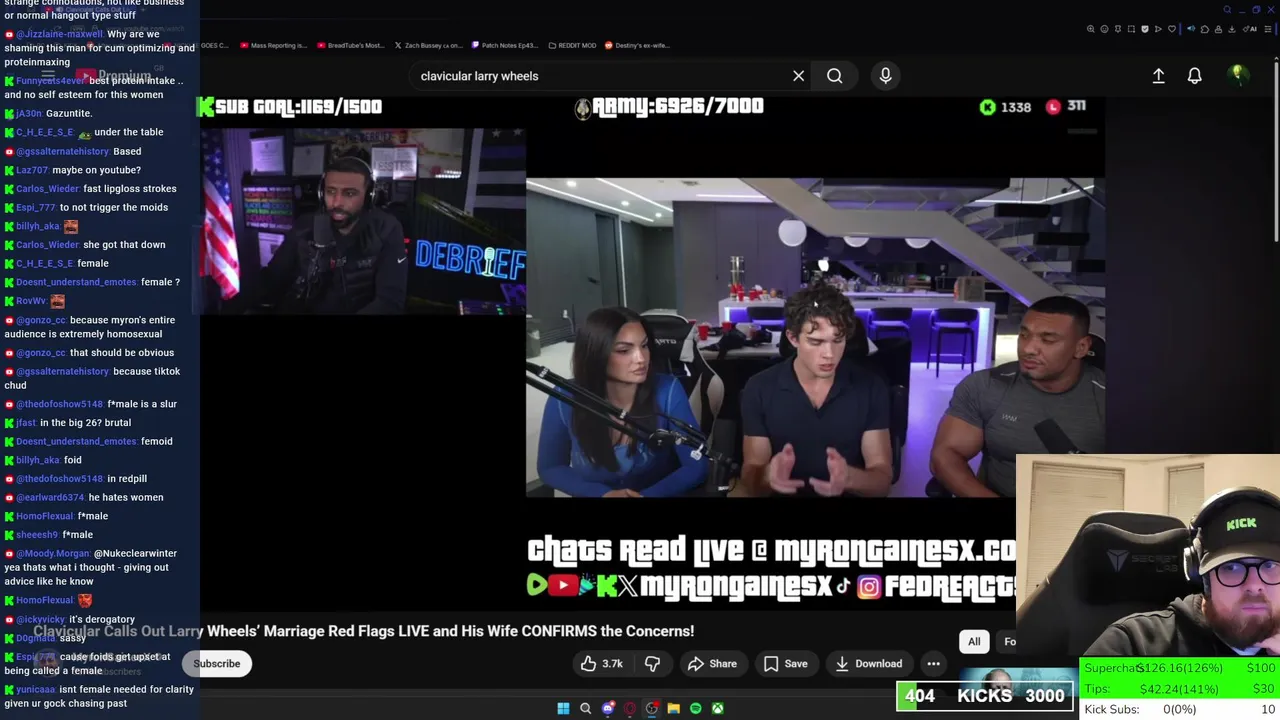Share the video via Share button
This screenshot has width=1280, height=720.
[x=712, y=663]
